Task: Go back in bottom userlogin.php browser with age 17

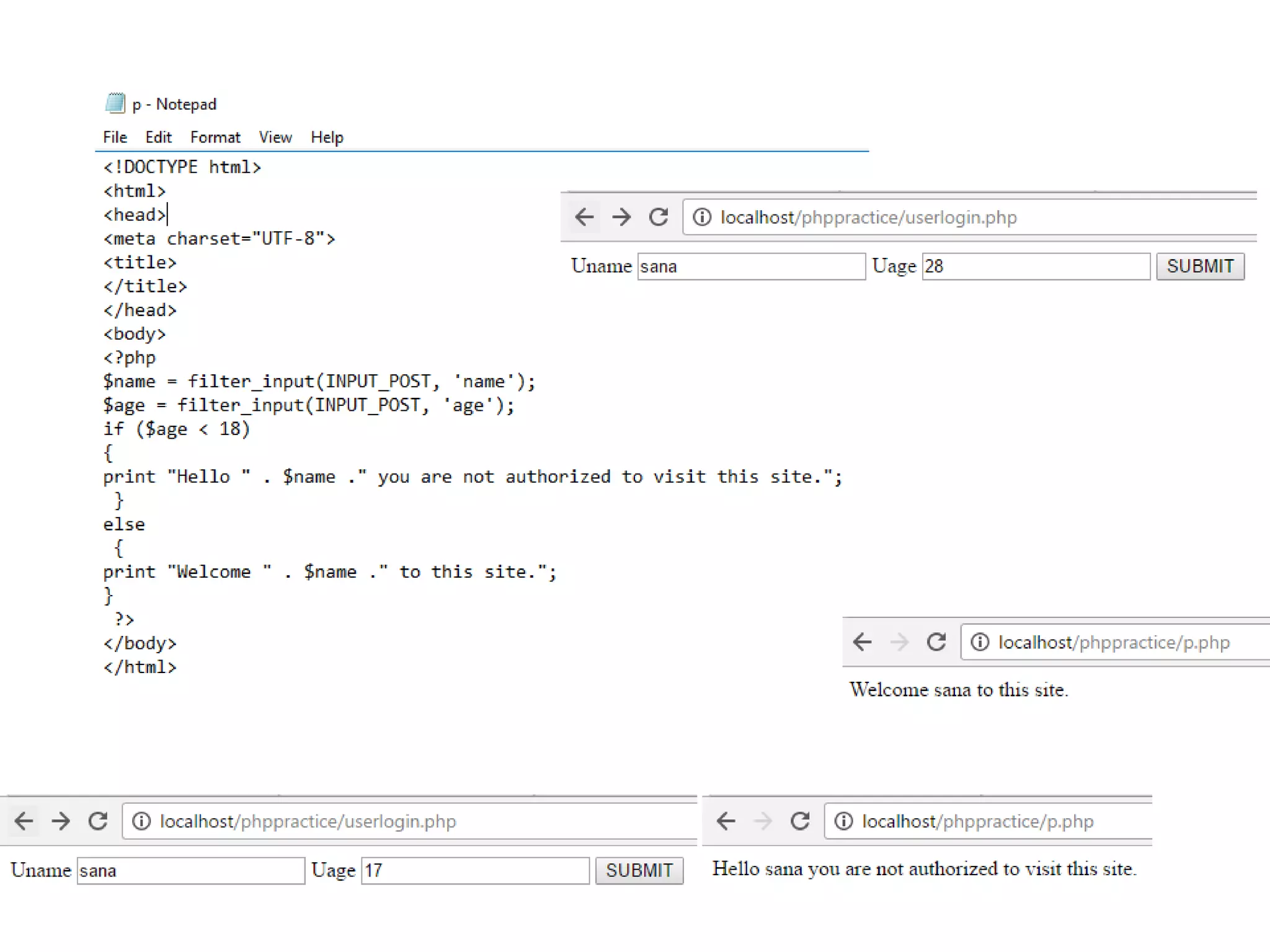Action: [x=24, y=821]
